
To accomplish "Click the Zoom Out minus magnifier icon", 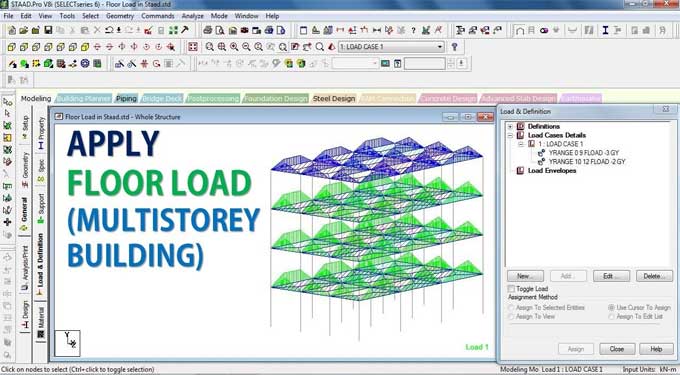I will click(246, 47).
